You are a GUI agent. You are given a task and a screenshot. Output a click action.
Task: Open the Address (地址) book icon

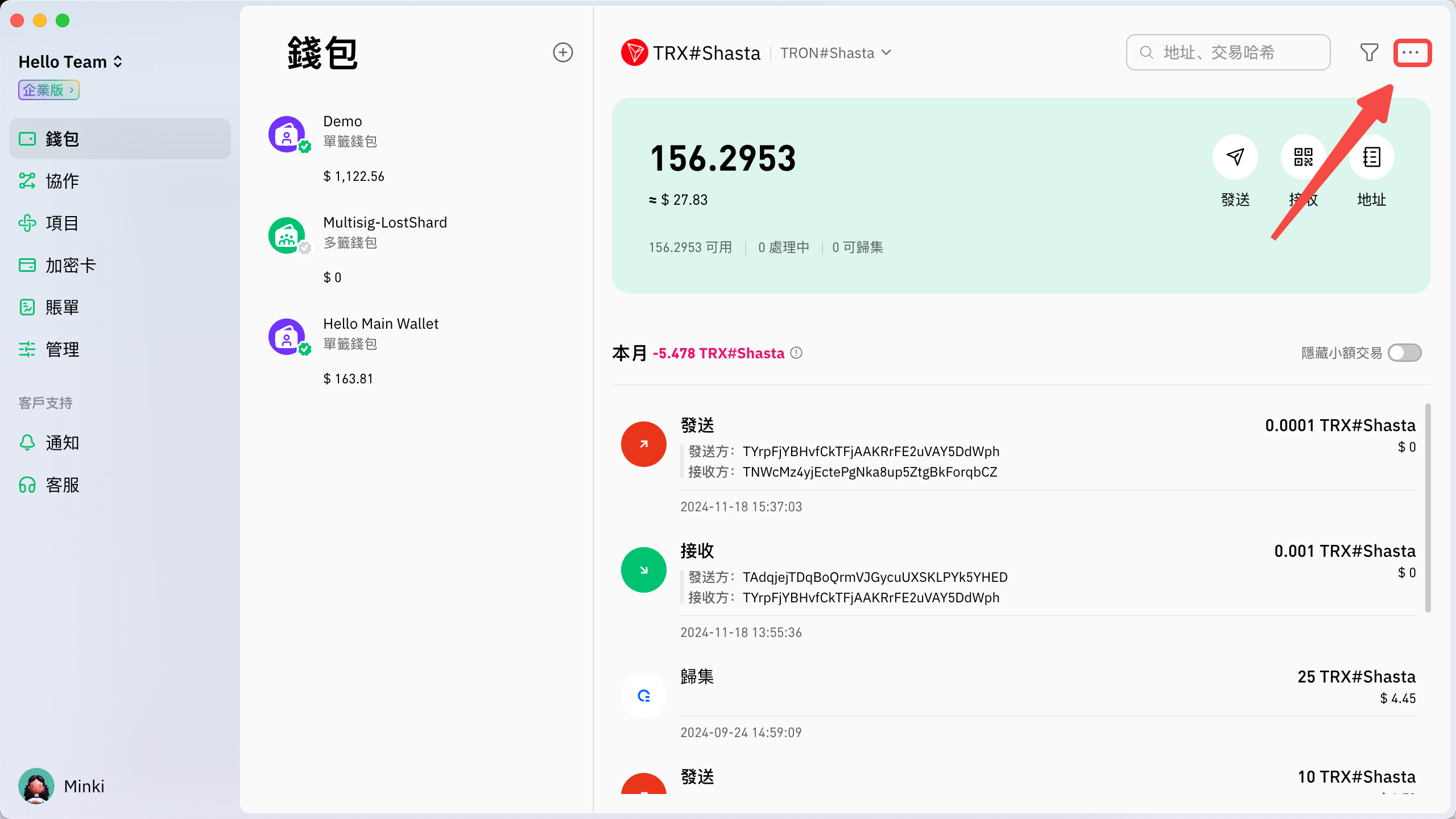coord(1371,157)
